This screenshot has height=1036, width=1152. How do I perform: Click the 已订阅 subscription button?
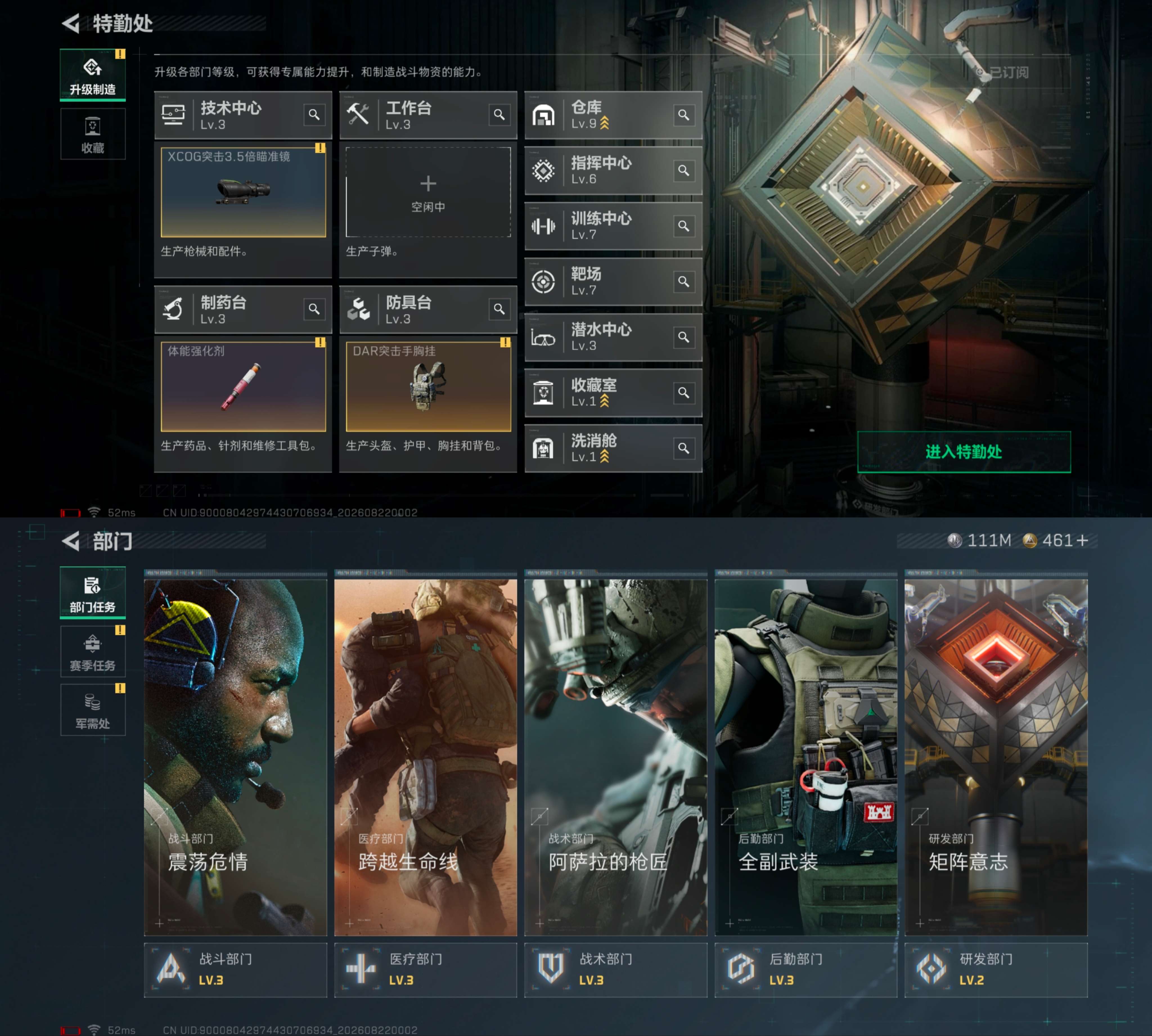pyautogui.click(x=1000, y=73)
